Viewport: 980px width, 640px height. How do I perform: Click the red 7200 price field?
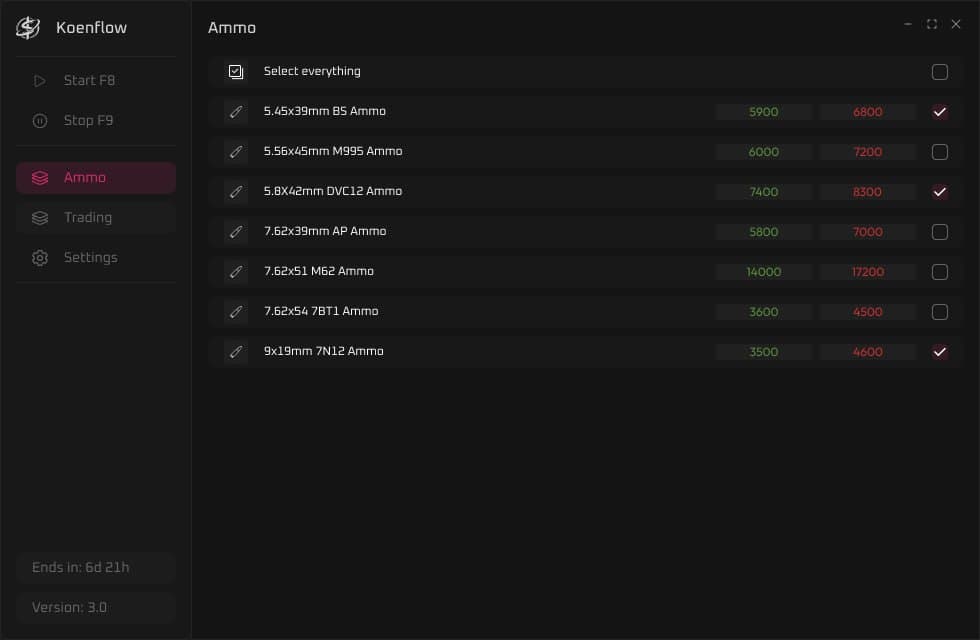[868, 152]
